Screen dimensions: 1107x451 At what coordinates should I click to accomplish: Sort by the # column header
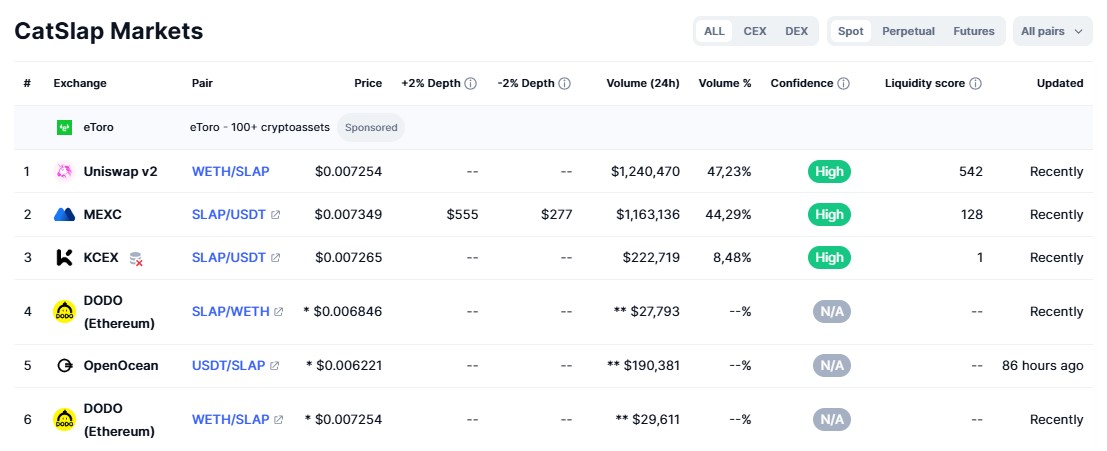[27, 83]
